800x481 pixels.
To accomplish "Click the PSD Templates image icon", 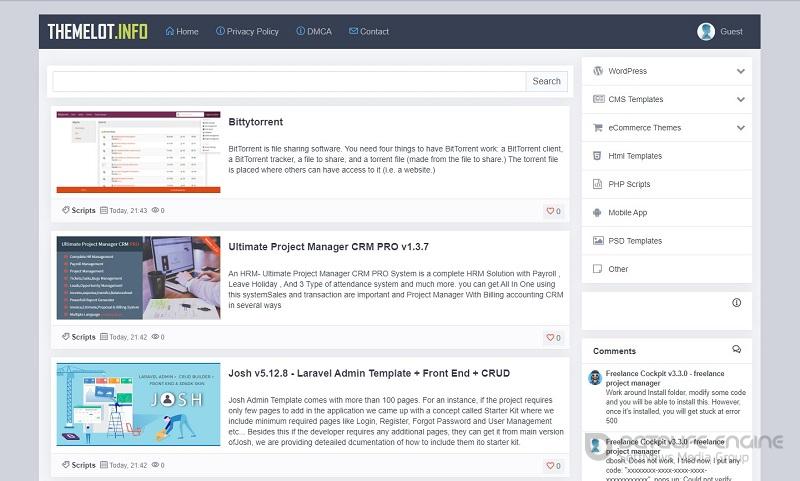I will click(598, 240).
